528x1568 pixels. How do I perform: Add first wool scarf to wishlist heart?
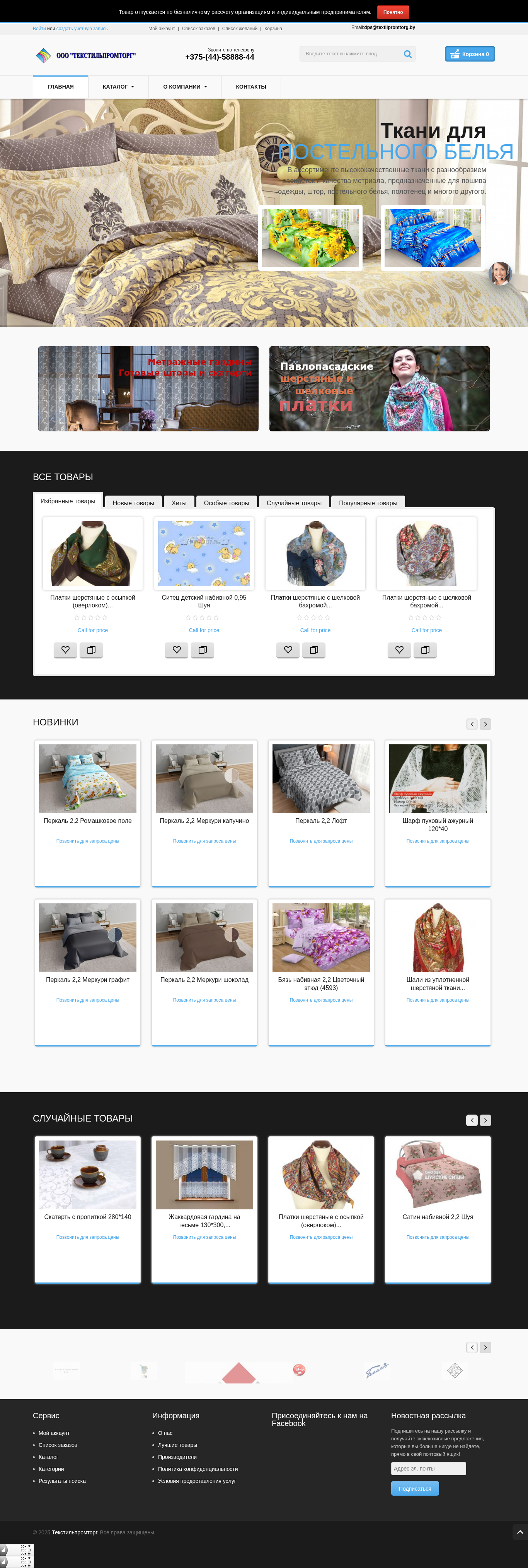[65, 650]
